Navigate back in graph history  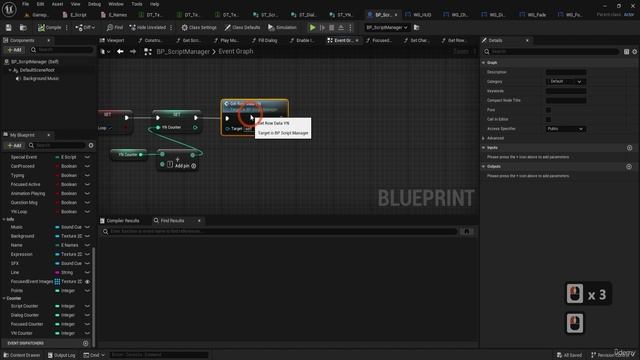120,51
